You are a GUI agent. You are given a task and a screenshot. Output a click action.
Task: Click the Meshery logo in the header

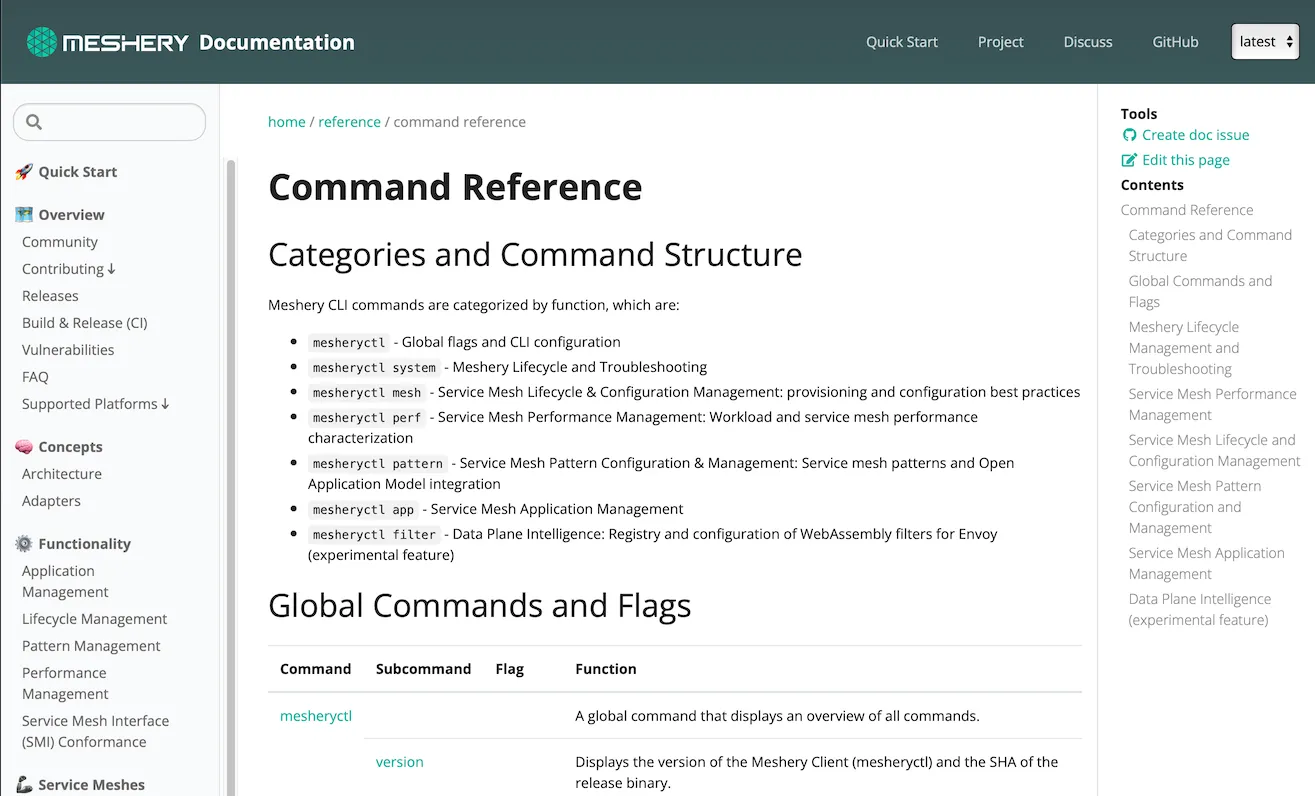(x=41, y=41)
